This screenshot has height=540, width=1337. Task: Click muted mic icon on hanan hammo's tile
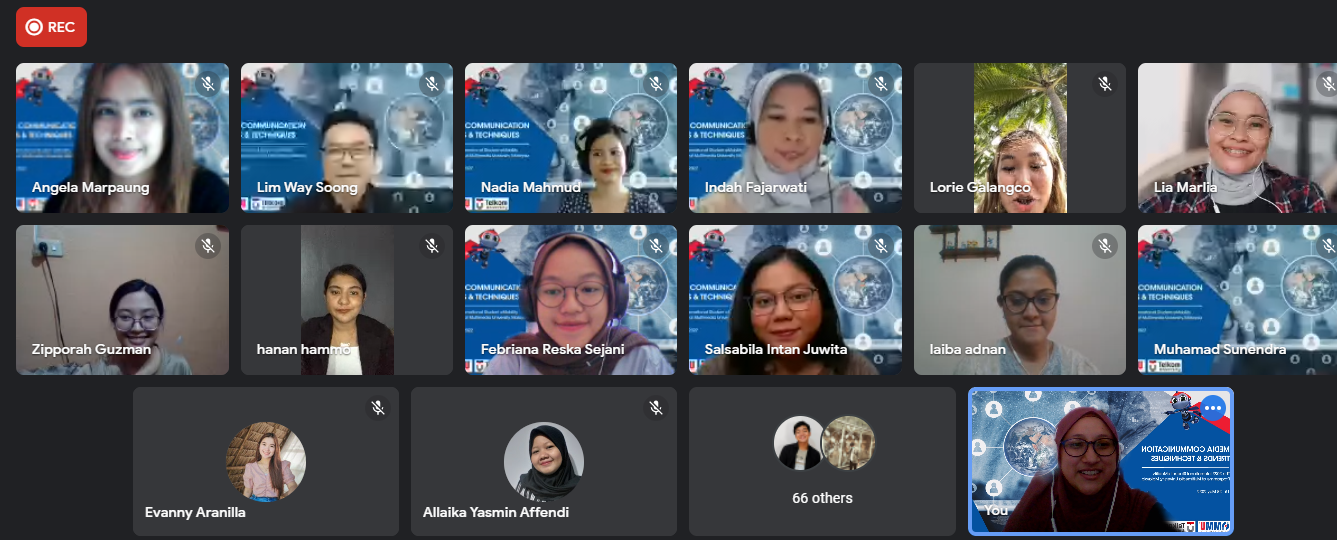point(432,246)
